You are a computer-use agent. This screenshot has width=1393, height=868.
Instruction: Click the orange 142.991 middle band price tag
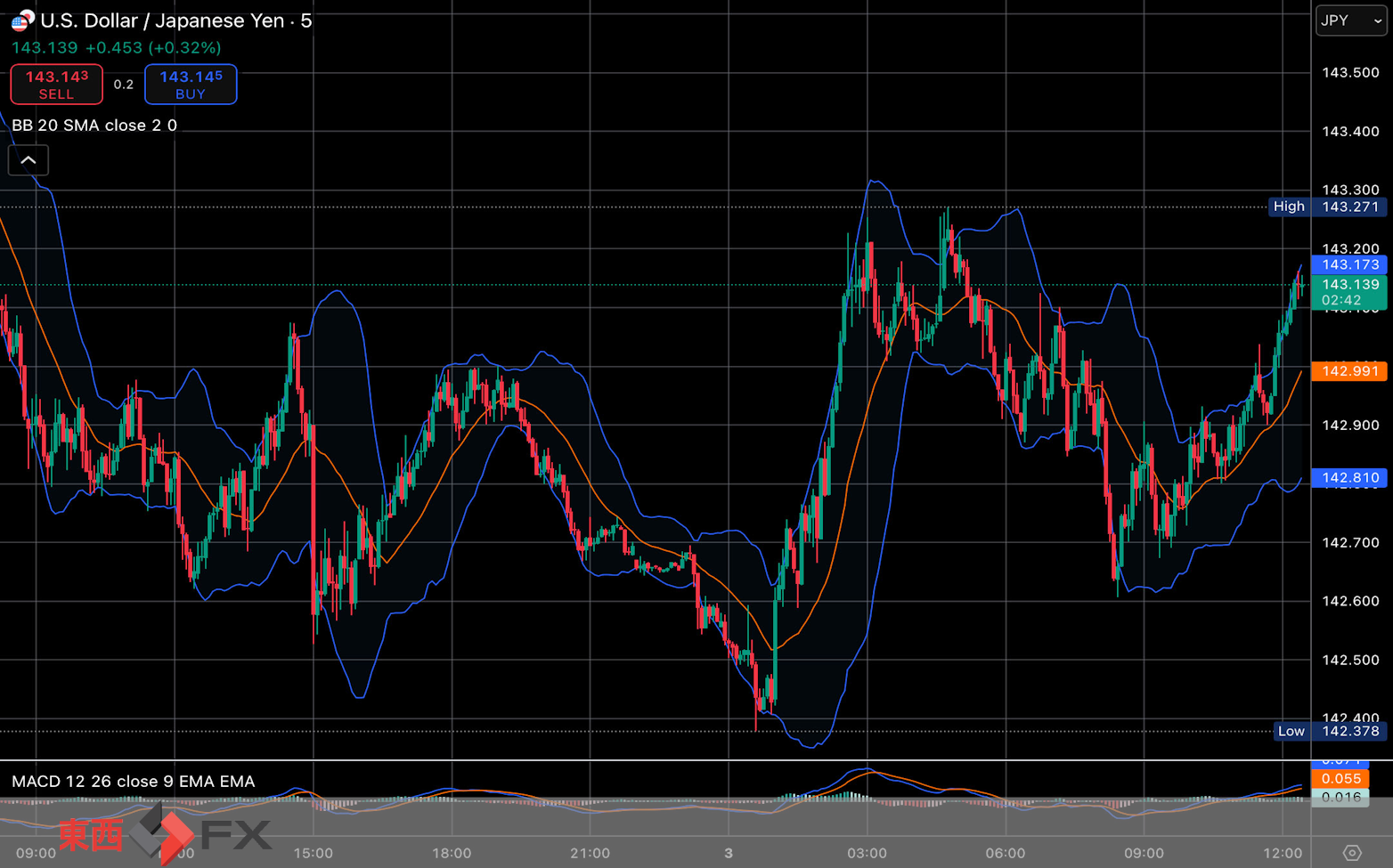pos(1349,371)
